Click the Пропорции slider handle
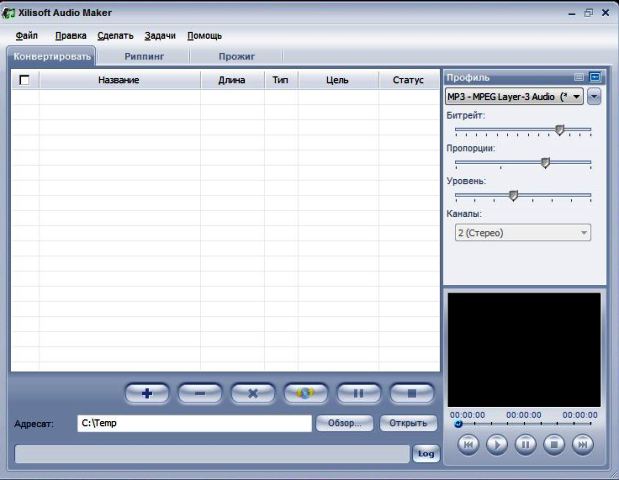619x480 pixels. [x=545, y=163]
